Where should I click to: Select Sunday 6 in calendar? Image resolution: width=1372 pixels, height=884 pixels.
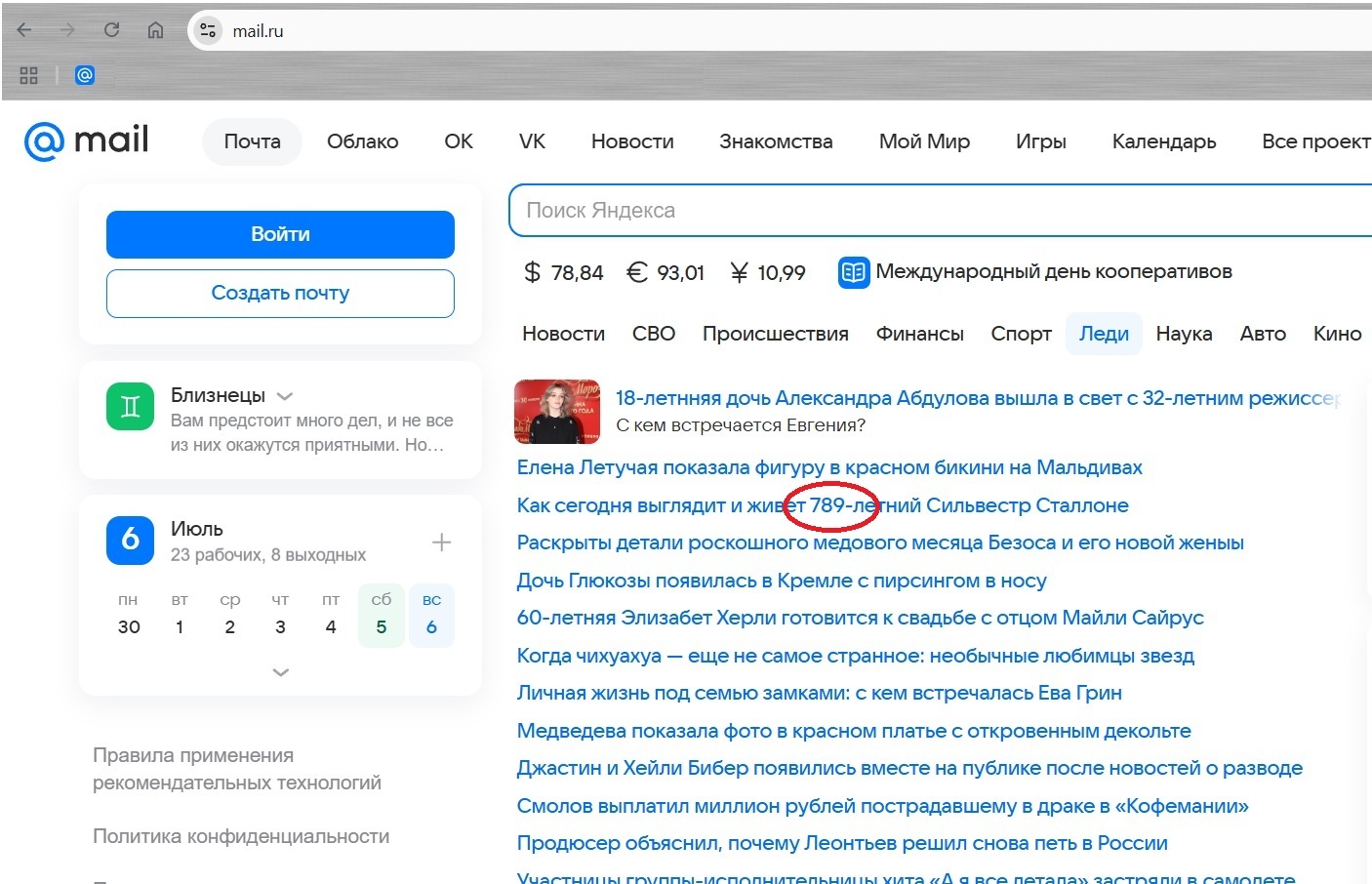(431, 615)
